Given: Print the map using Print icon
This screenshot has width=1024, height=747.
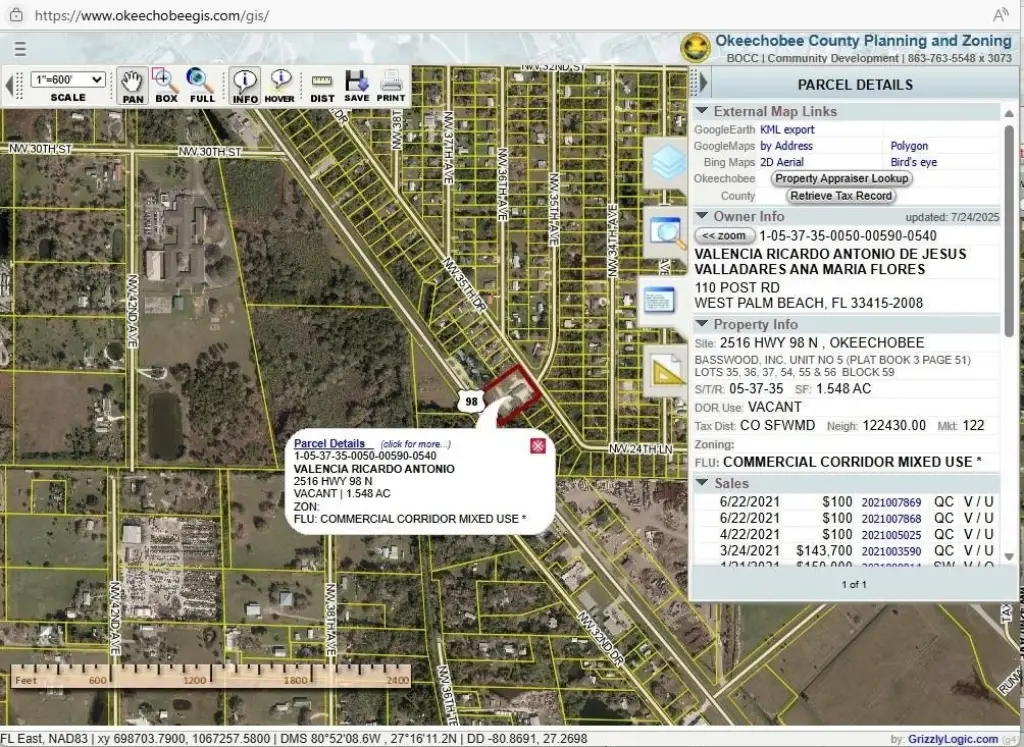Looking at the screenshot, I should pyautogui.click(x=391, y=85).
